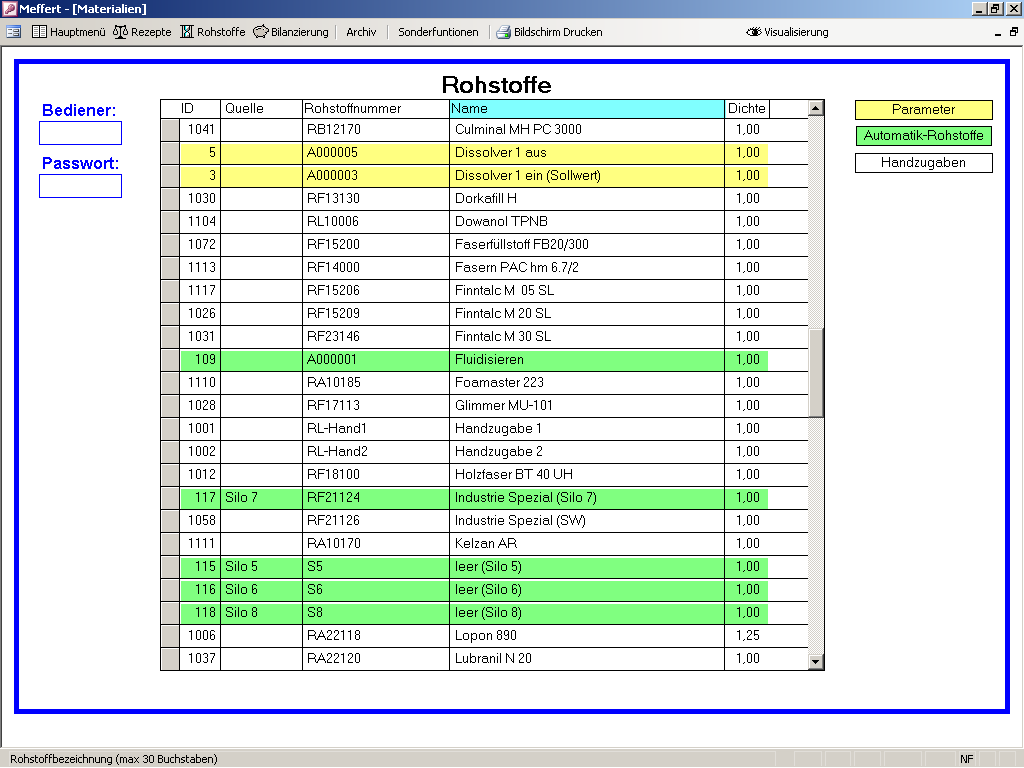This screenshot has width=1024, height=768.
Task: Click the Rohstoffnummer column header
Action: pyautogui.click(x=376, y=108)
